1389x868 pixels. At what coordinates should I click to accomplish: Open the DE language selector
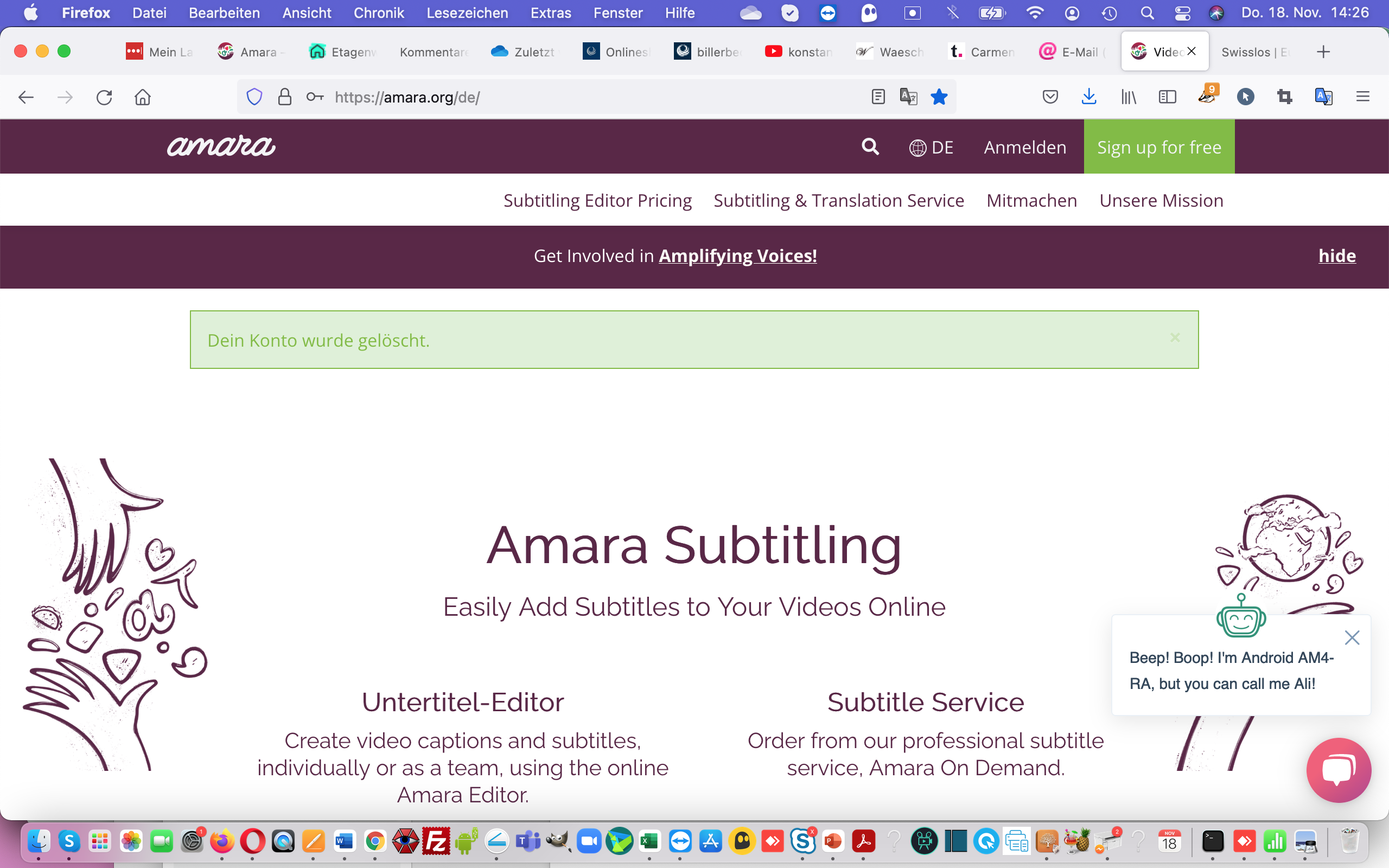(x=931, y=146)
